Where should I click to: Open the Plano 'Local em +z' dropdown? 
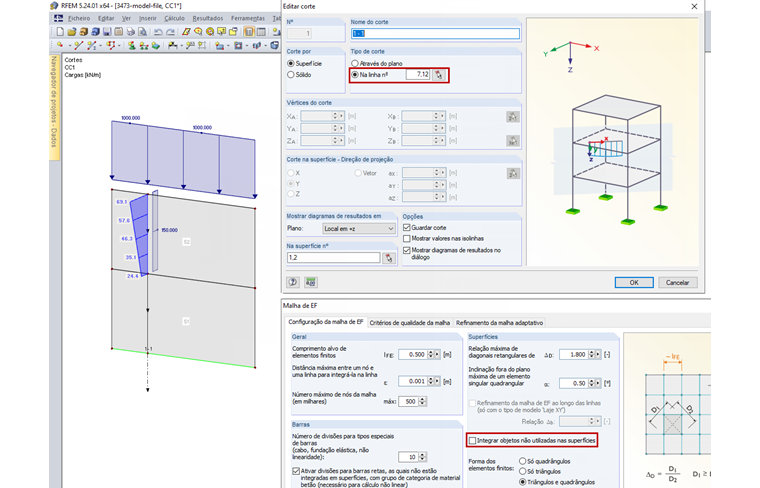(x=359, y=228)
